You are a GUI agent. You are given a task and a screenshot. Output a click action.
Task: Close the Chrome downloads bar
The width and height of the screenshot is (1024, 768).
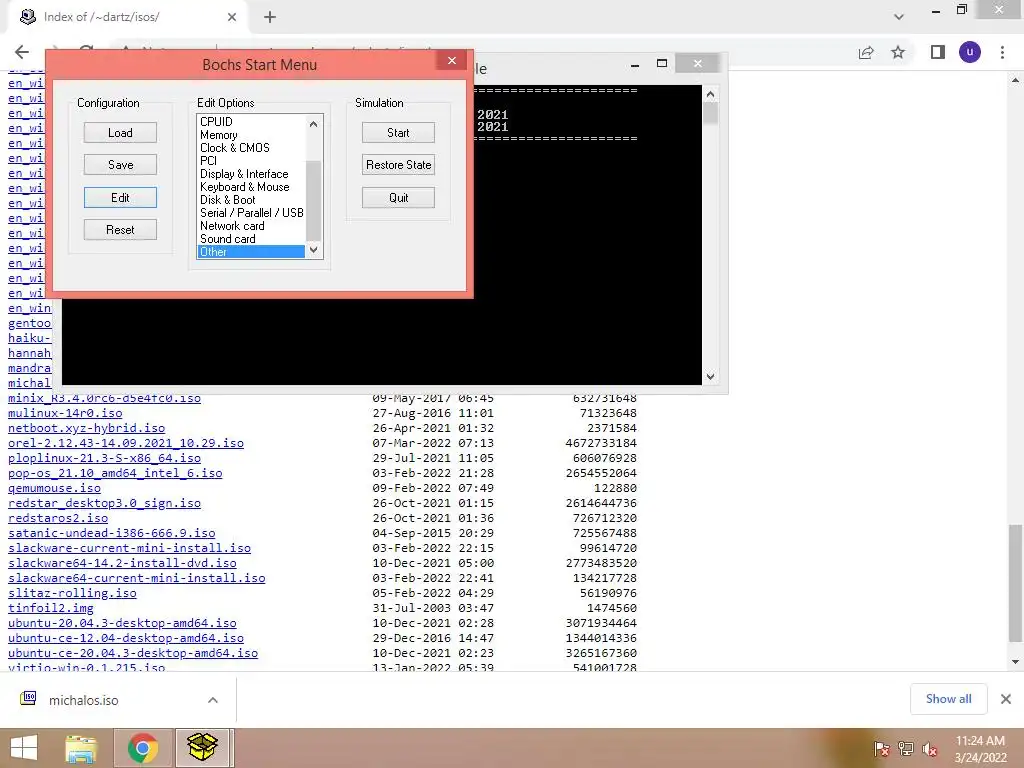point(1006,699)
